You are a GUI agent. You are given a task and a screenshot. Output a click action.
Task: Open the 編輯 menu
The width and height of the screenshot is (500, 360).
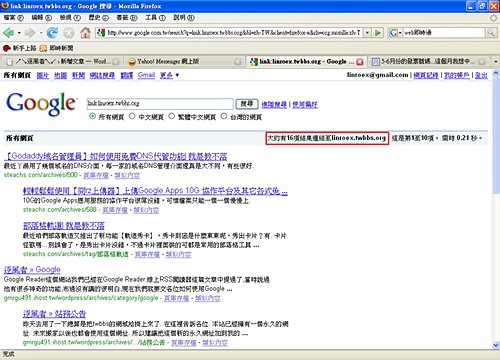pyautogui.click(x=42, y=18)
